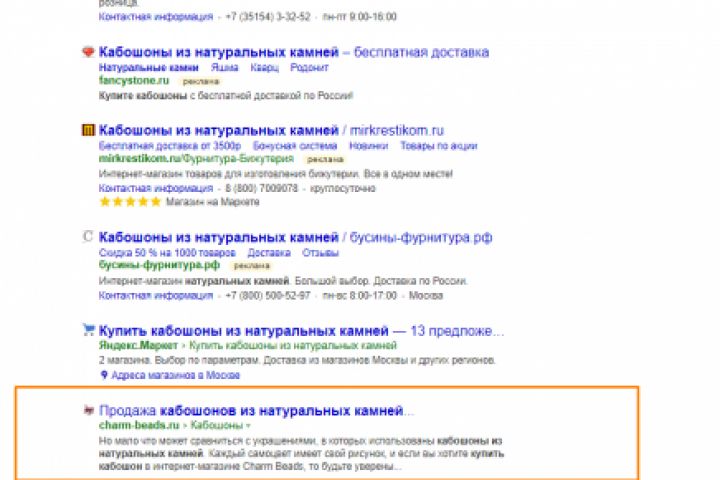Click the fancystone.ru green URL

coord(134,80)
